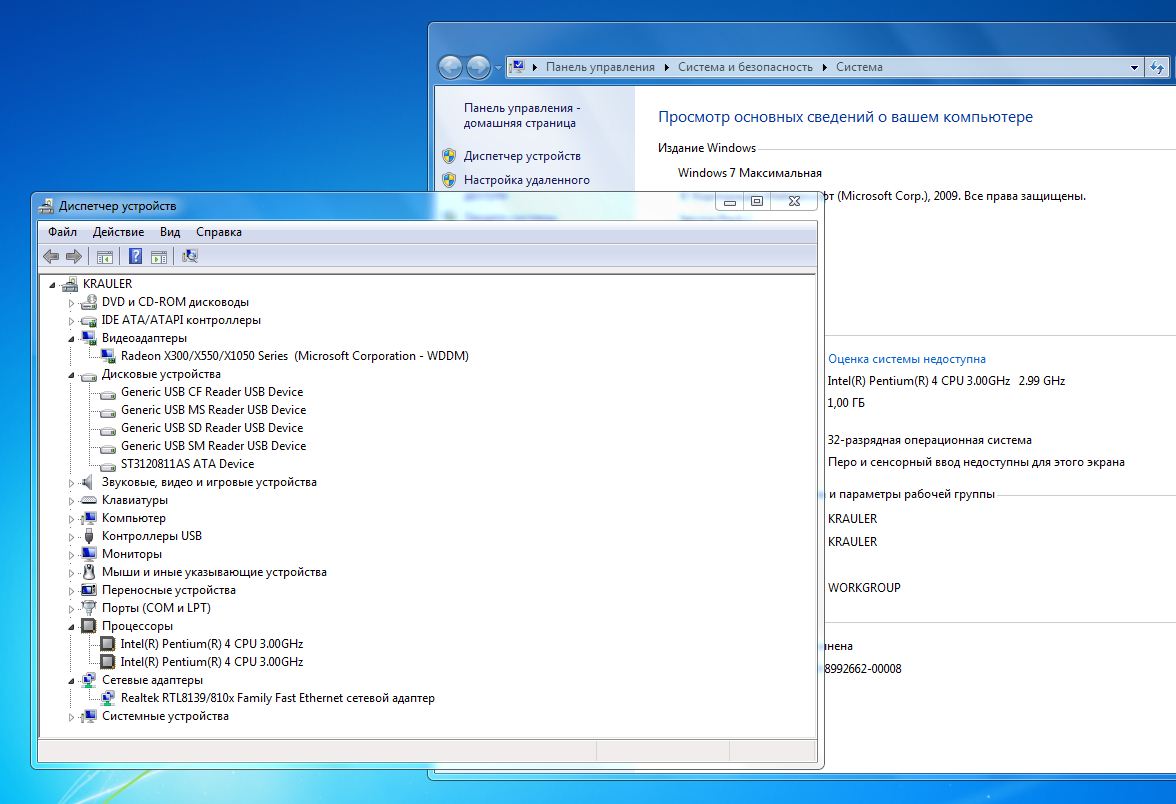Click the Диспетчер устройств window title bar

click(x=375, y=206)
